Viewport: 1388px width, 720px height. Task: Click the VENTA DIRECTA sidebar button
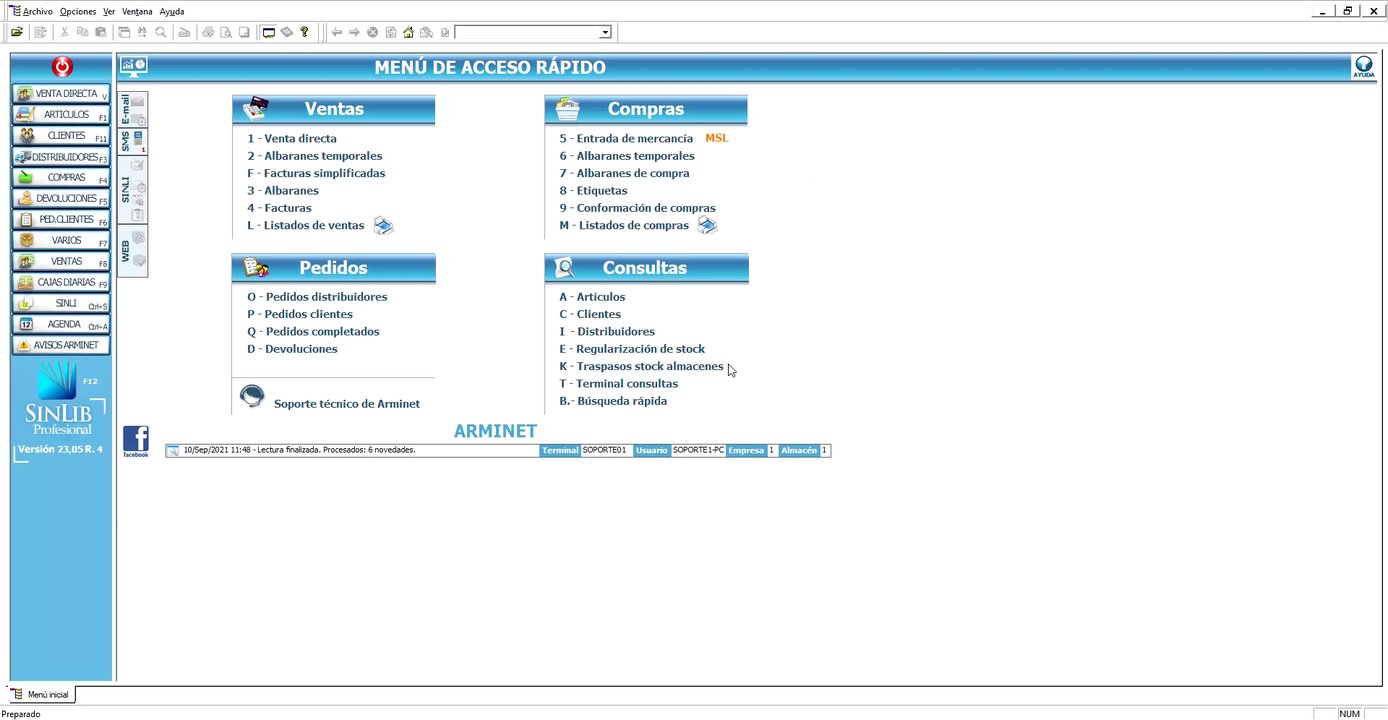tap(62, 93)
